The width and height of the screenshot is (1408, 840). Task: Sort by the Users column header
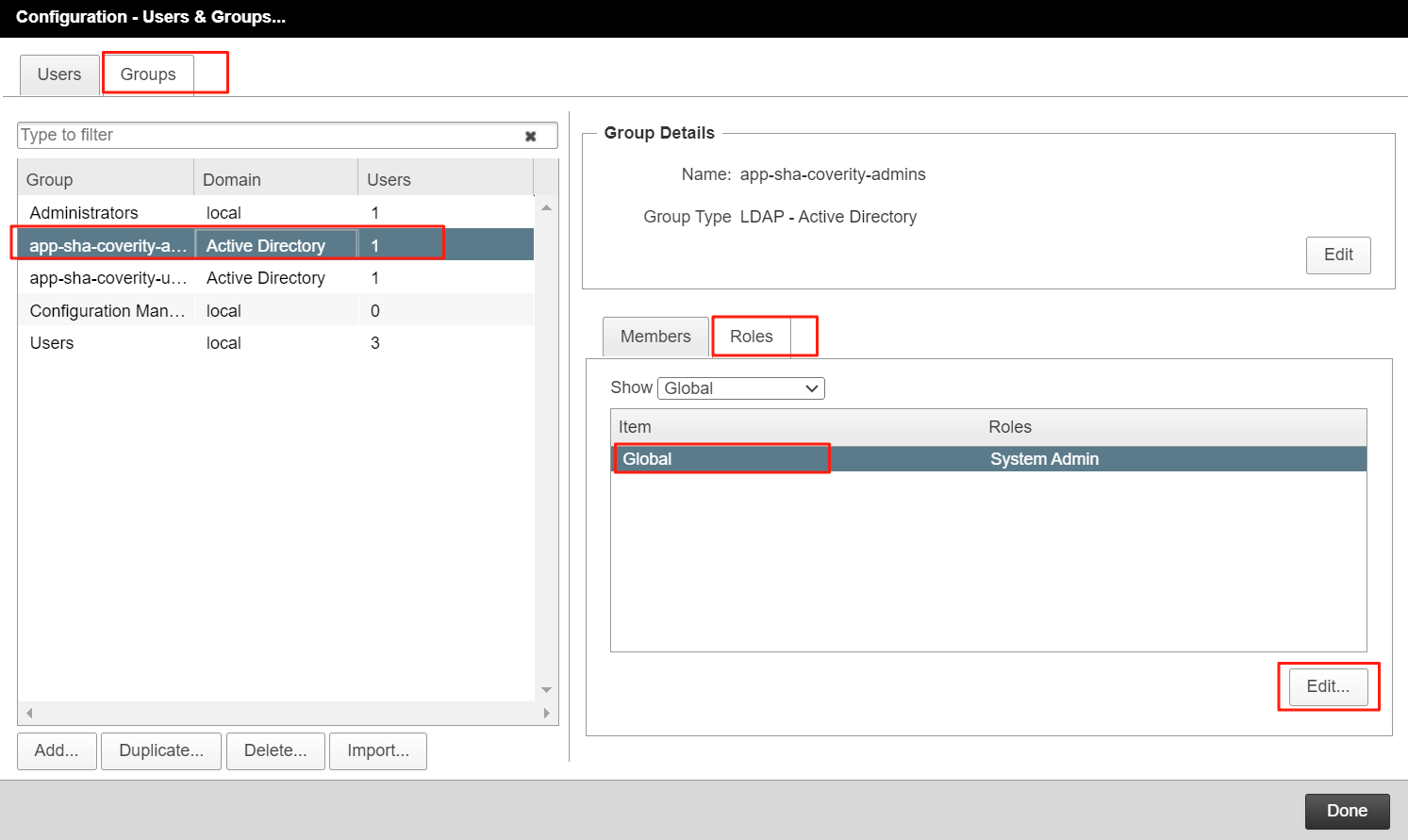pyautogui.click(x=446, y=179)
